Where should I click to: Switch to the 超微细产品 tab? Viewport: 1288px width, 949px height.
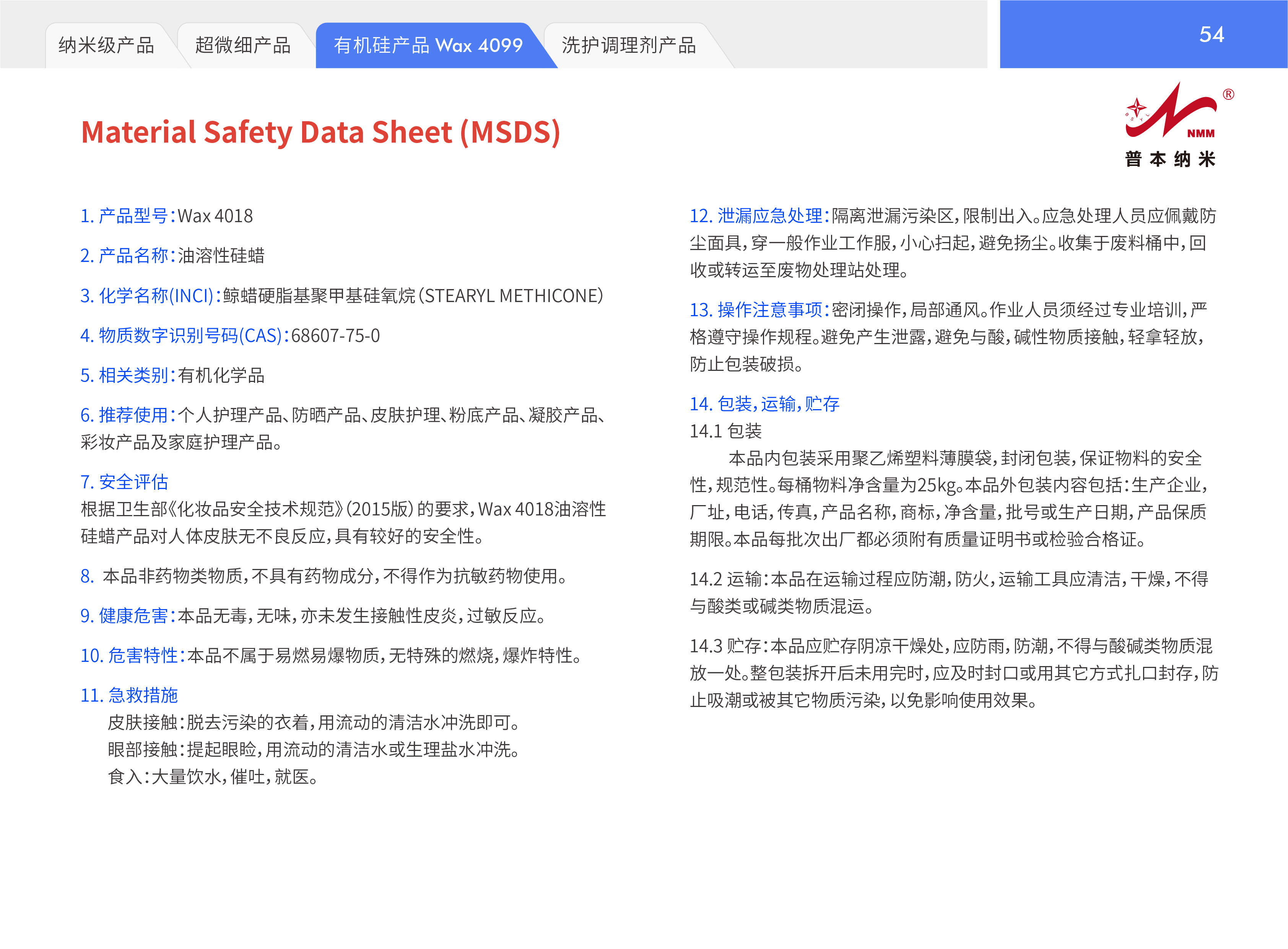tap(242, 45)
